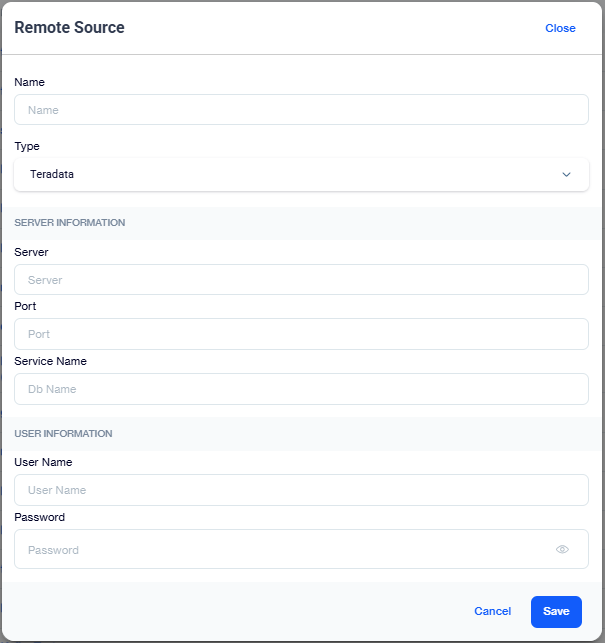This screenshot has height=643, width=605.
Task: Focus the Name input field
Action: pyautogui.click(x=301, y=109)
